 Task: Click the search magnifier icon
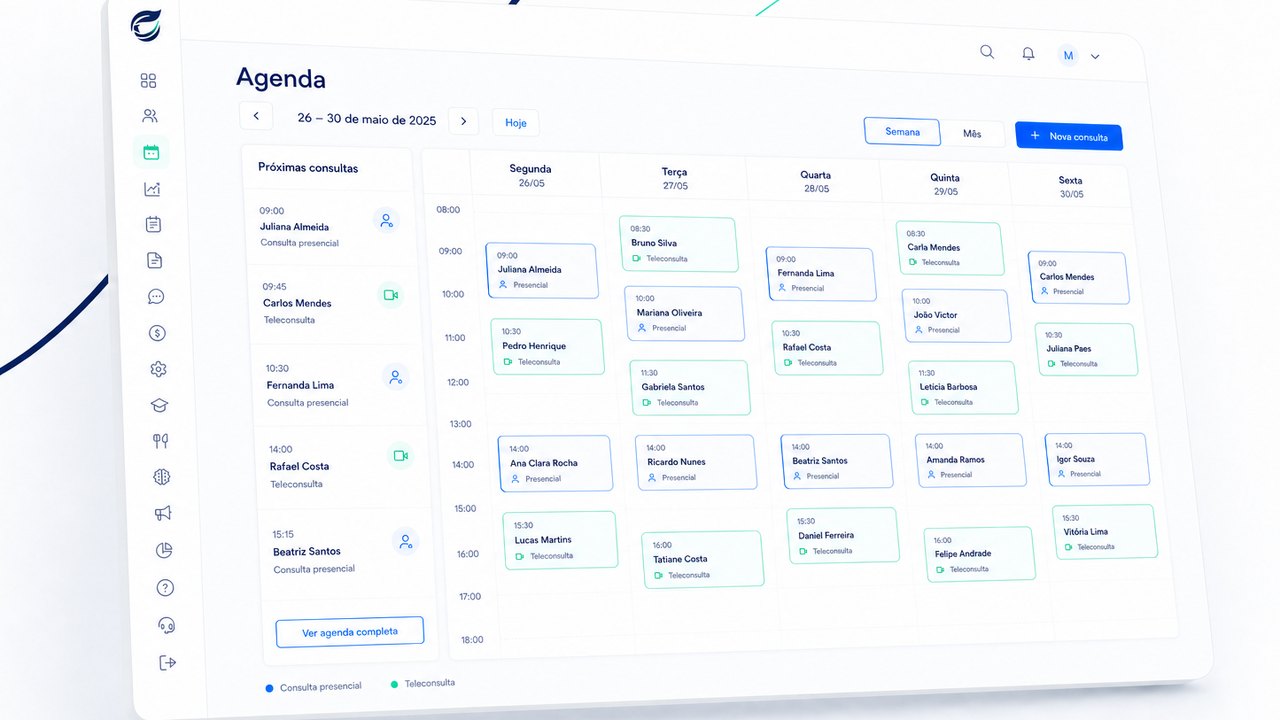point(987,52)
